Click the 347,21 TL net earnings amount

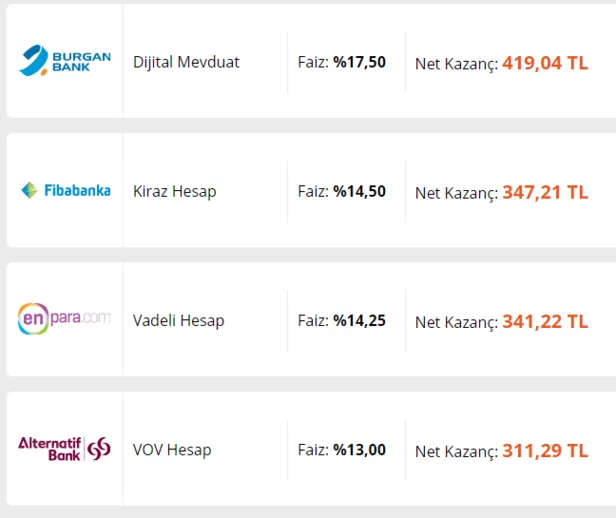(x=545, y=192)
